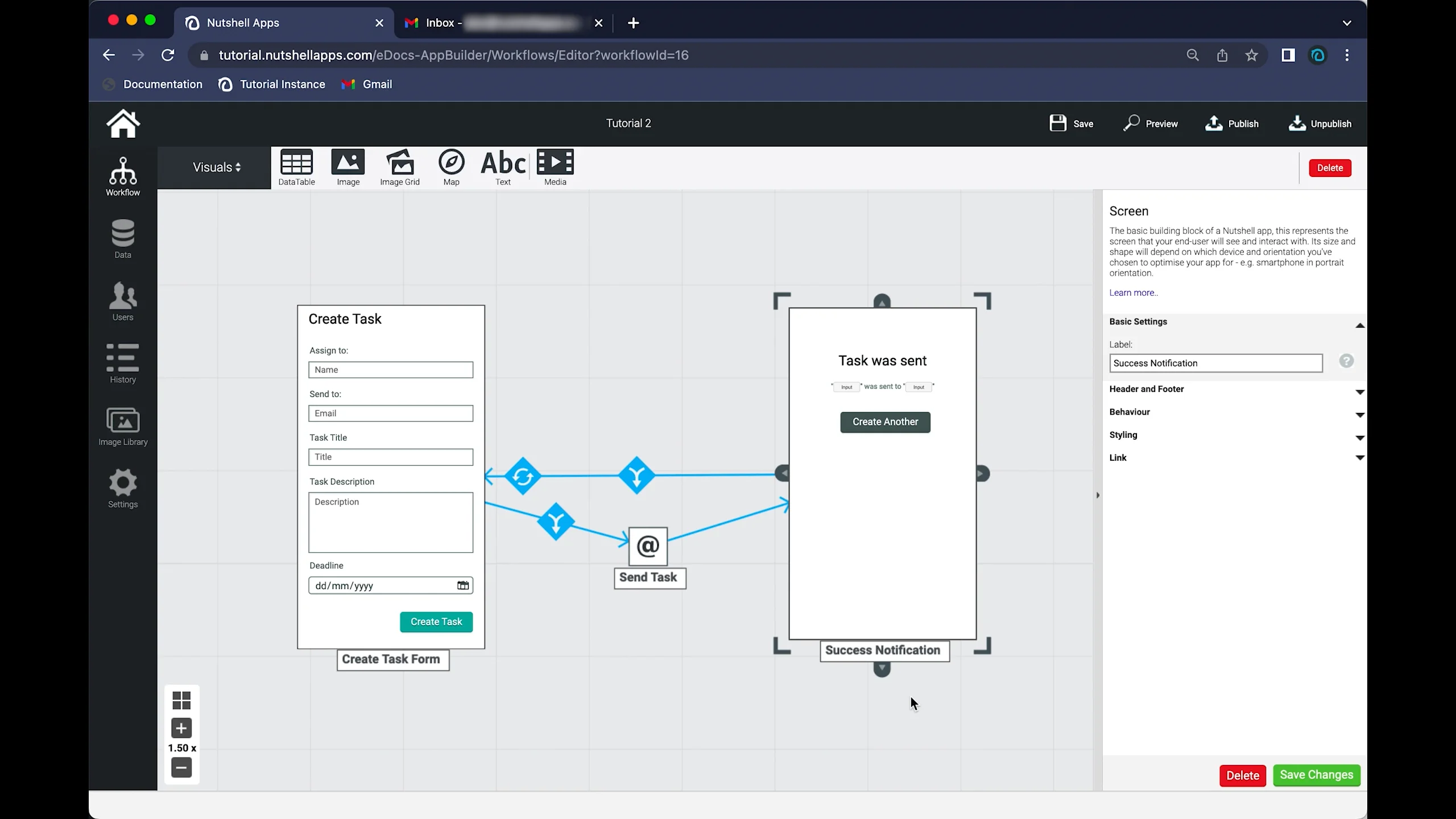Screen dimensions: 1456x819
Task: Select the DataTable visual component
Action: [296, 168]
